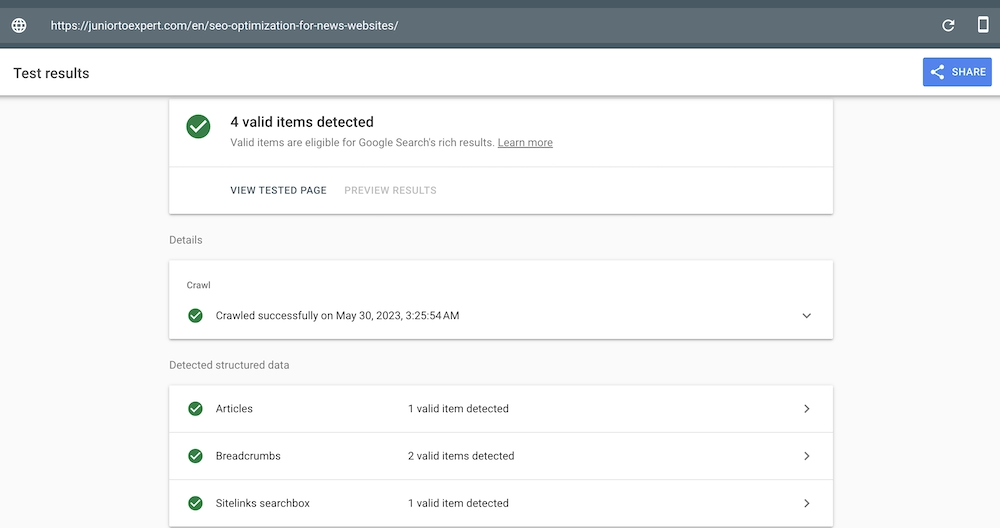Click the Test results title

click(x=51, y=73)
